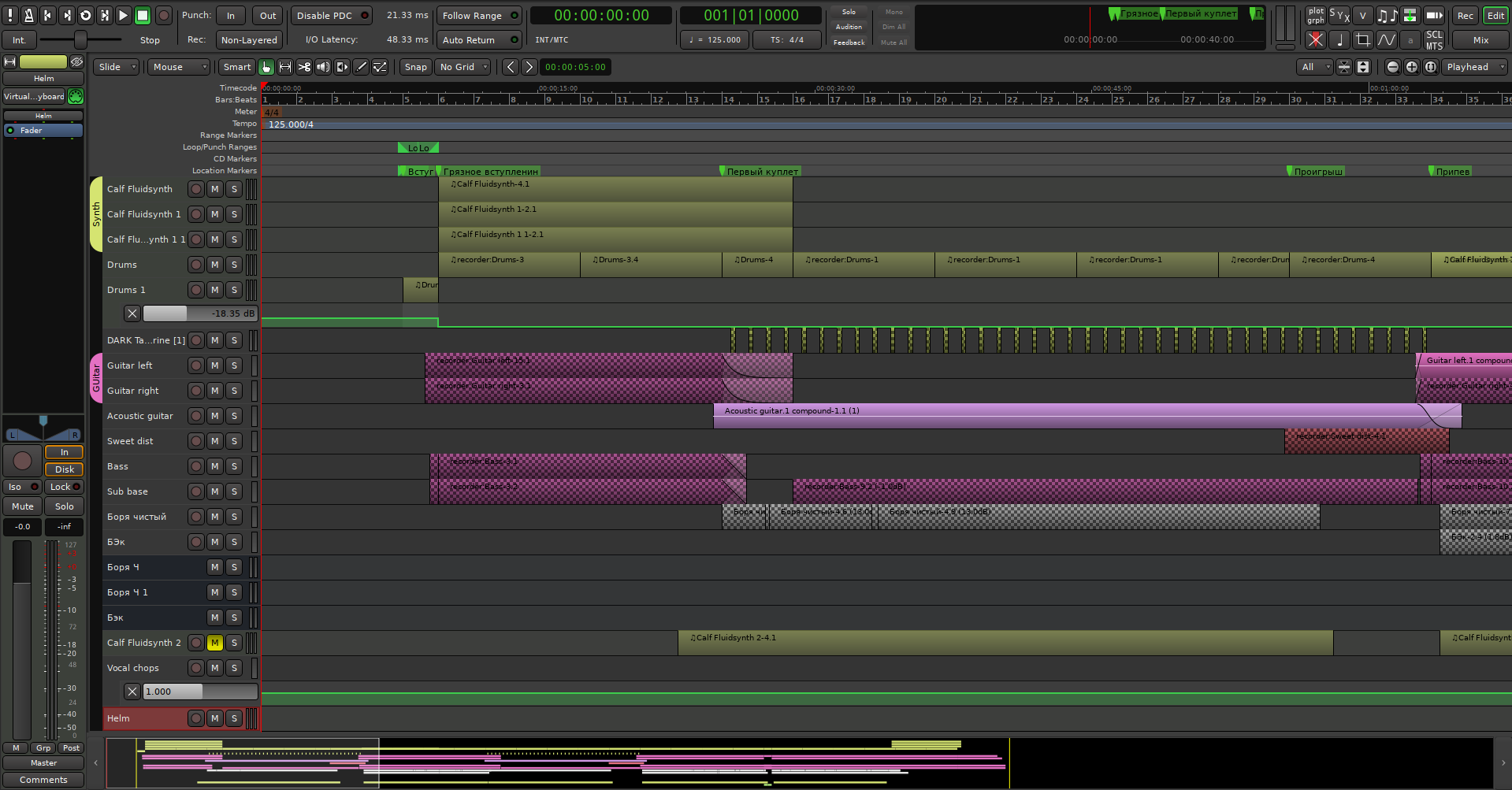Click the loop playback button

tap(86, 15)
